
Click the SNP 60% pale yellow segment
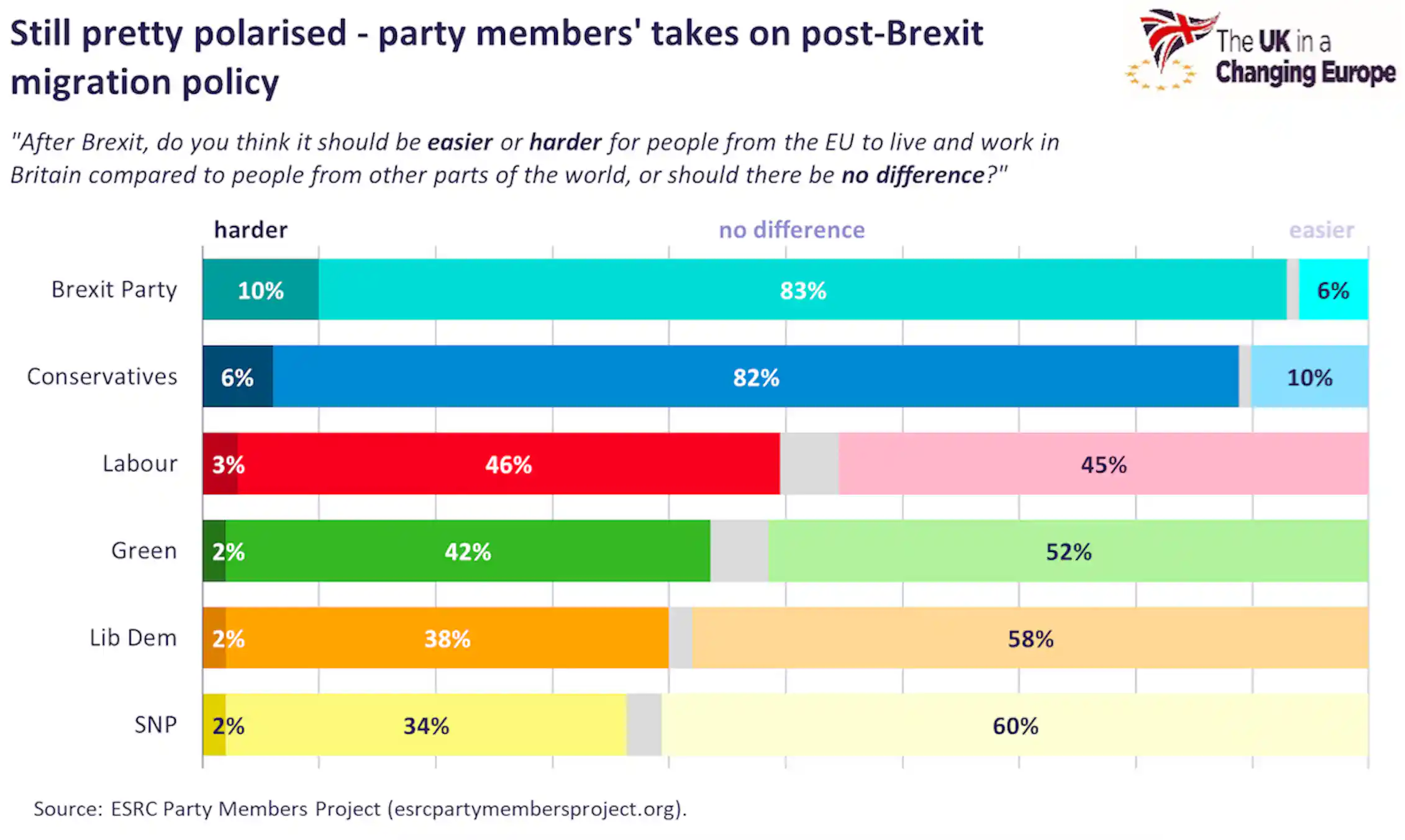tap(1015, 725)
